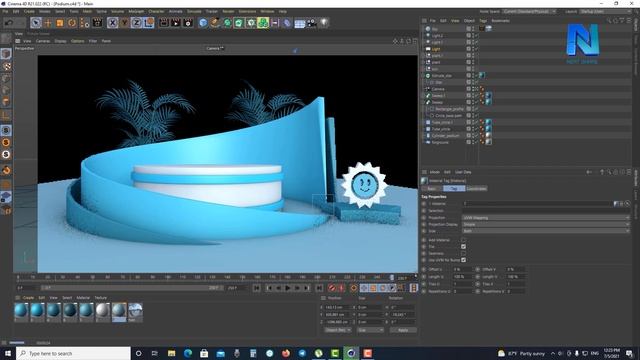Screen dimensions: 640x360
Task: Click the green Subdivision Surface generator icon
Action: coord(227,23)
